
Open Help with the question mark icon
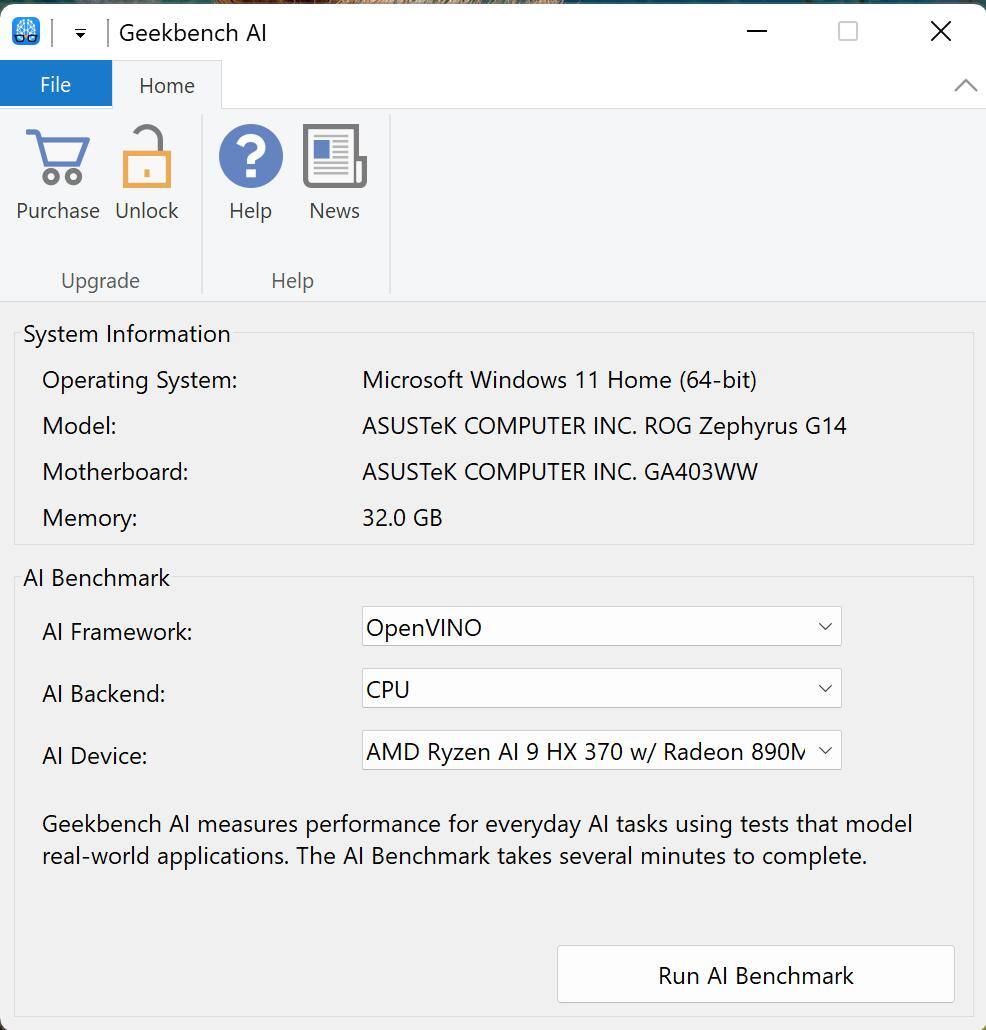click(x=250, y=157)
